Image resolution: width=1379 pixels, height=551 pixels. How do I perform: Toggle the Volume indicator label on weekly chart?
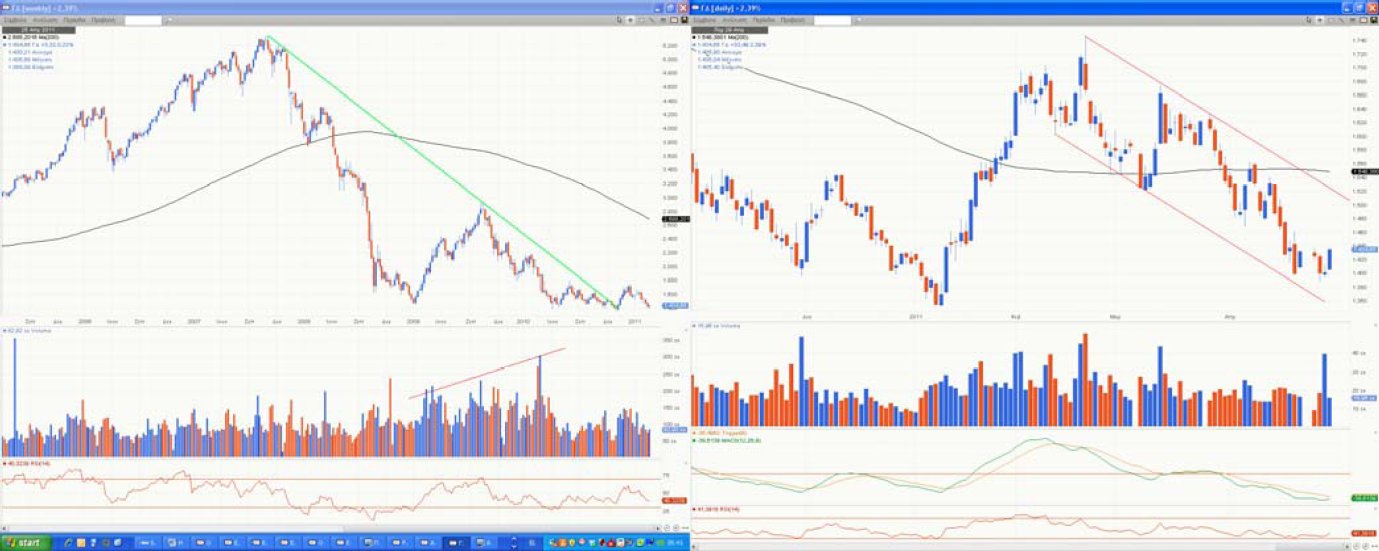point(28,328)
